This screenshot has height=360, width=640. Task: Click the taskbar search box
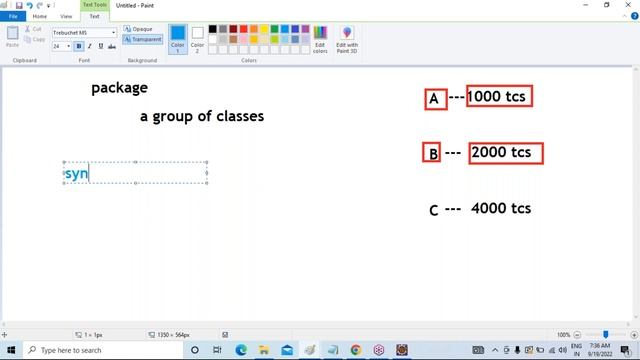pyautogui.click(x=103, y=350)
